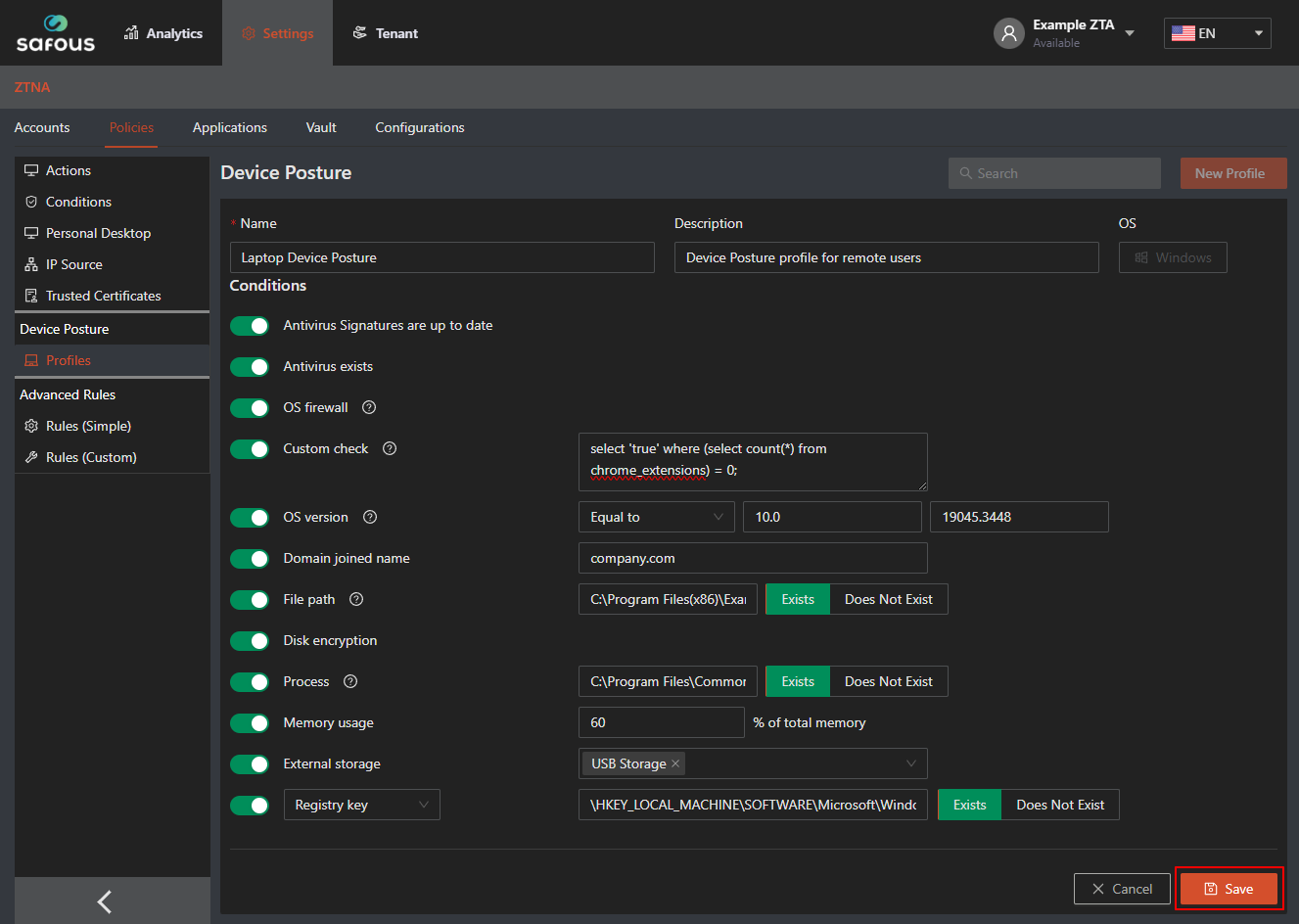Remove USB Storage tag with x icon
The width and height of the screenshot is (1299, 924).
click(675, 763)
